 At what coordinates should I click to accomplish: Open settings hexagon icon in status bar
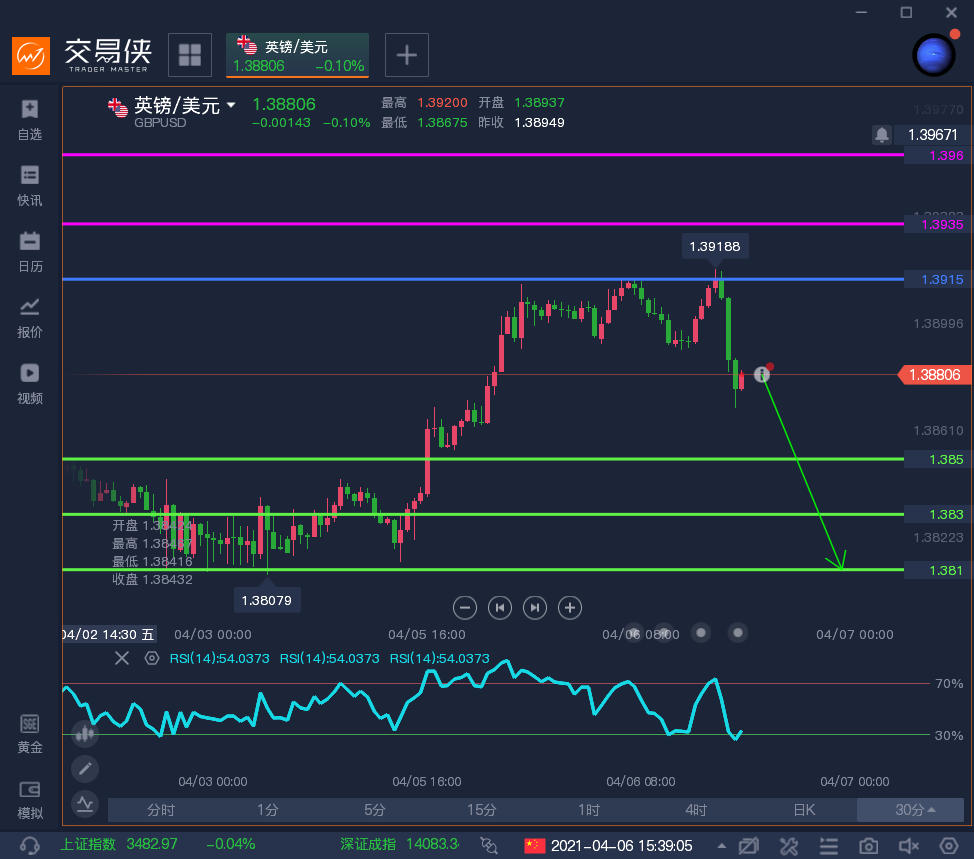(949, 845)
